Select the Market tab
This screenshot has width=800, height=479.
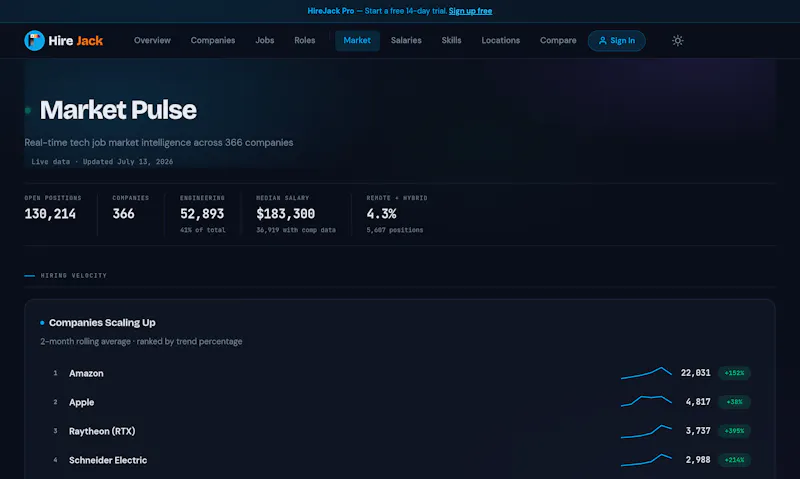click(357, 40)
